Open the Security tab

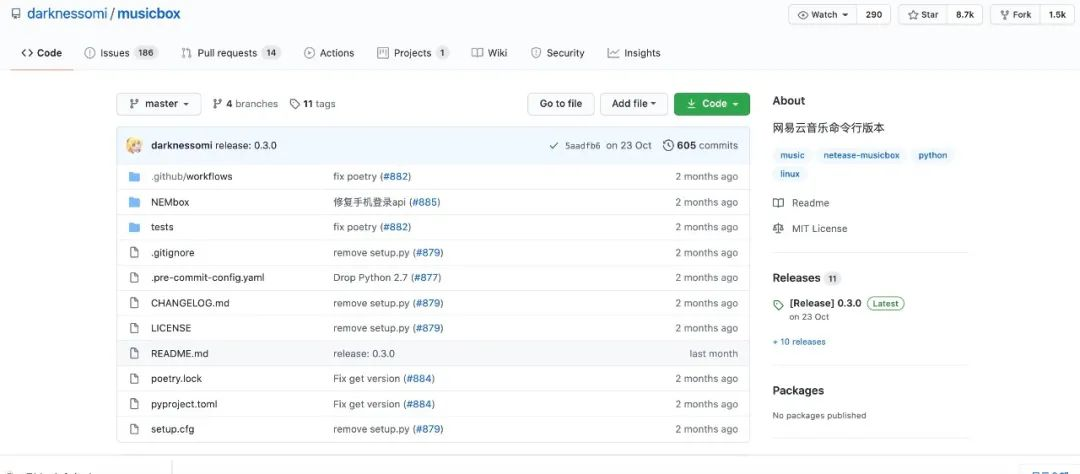(x=557, y=53)
